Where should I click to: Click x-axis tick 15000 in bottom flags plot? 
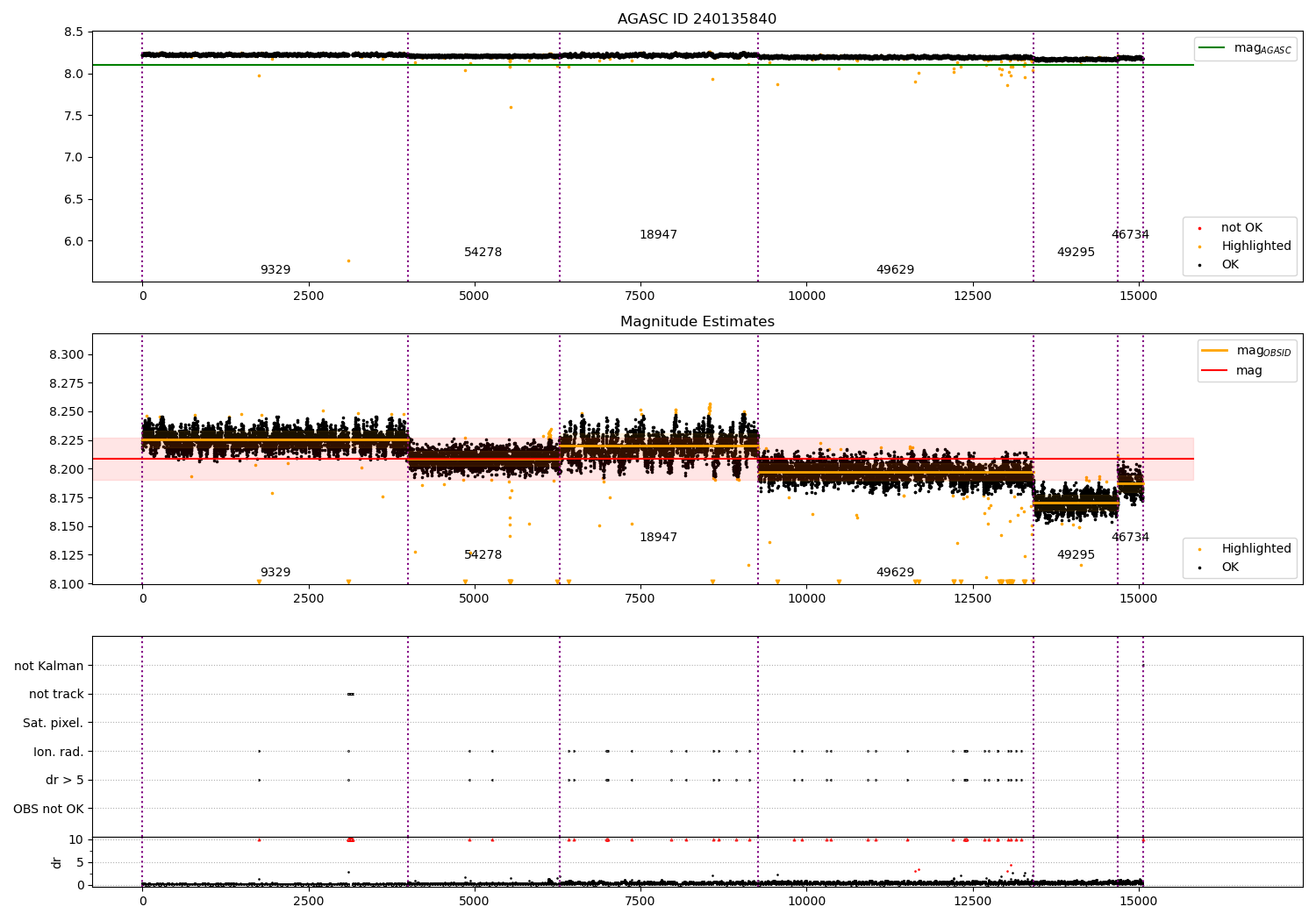tap(1139, 900)
